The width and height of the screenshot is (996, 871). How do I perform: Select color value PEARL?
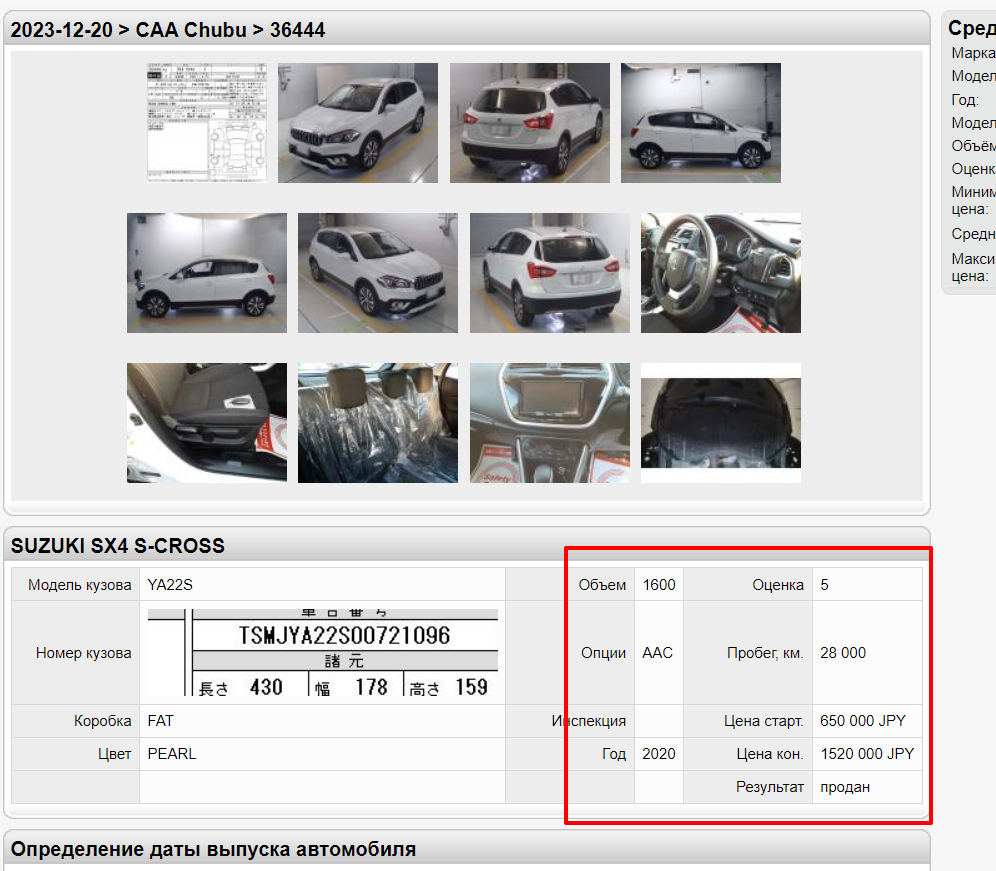pyautogui.click(x=172, y=754)
